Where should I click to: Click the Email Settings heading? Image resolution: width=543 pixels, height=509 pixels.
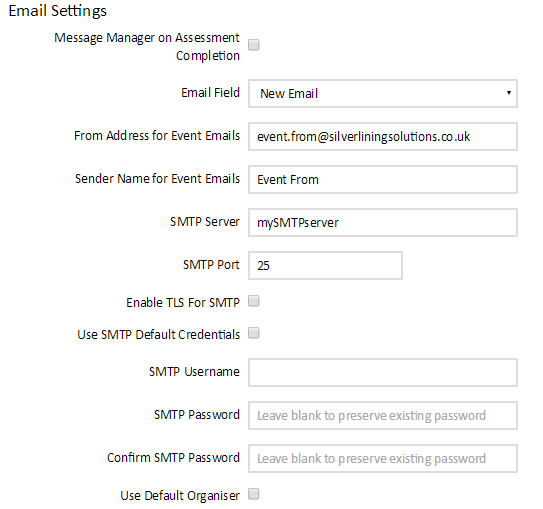pyautogui.click(x=57, y=11)
